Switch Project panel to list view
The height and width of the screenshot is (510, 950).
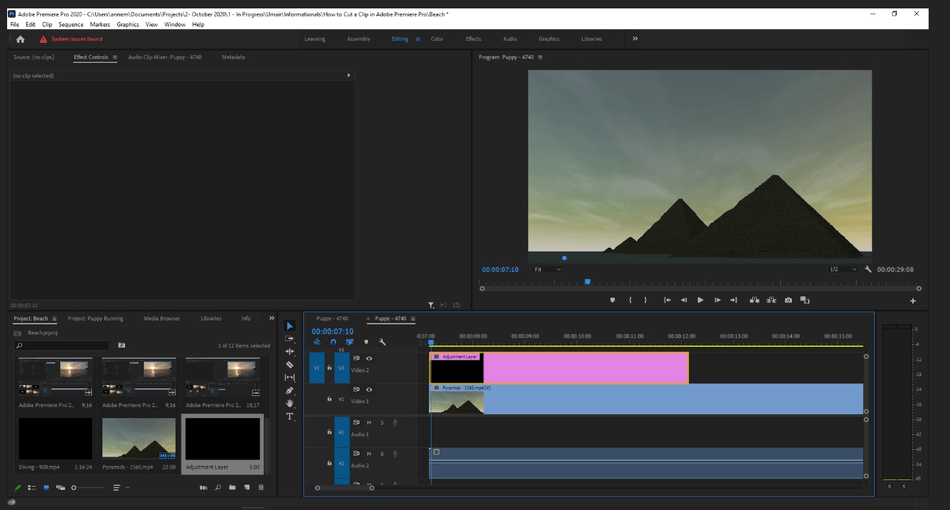point(32,487)
